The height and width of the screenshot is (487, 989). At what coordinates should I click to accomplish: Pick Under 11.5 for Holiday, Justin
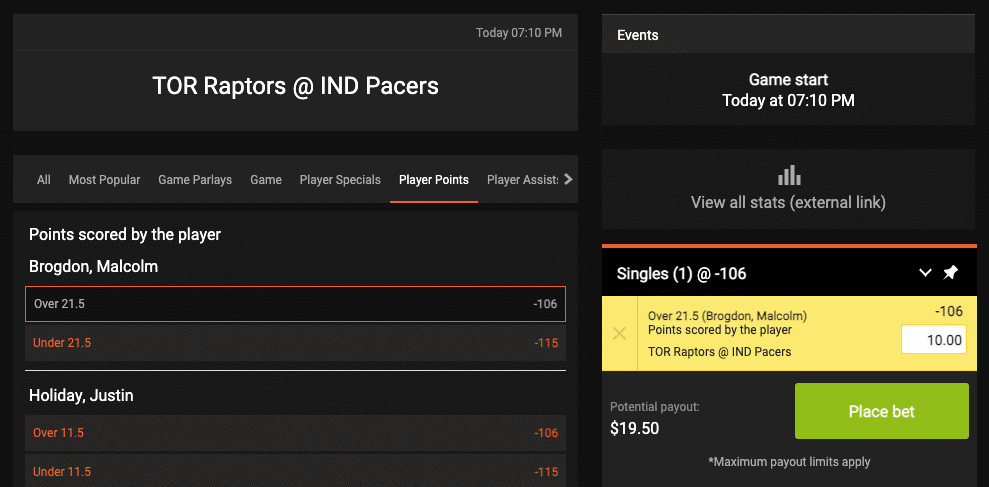point(295,471)
